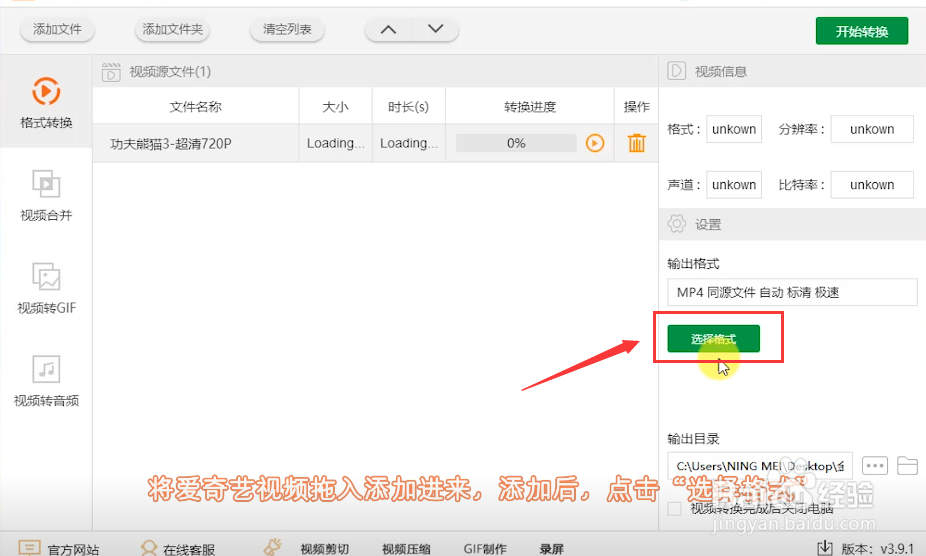Open GIF制作 from bottom bar
This screenshot has width=926, height=556.
[x=485, y=549]
